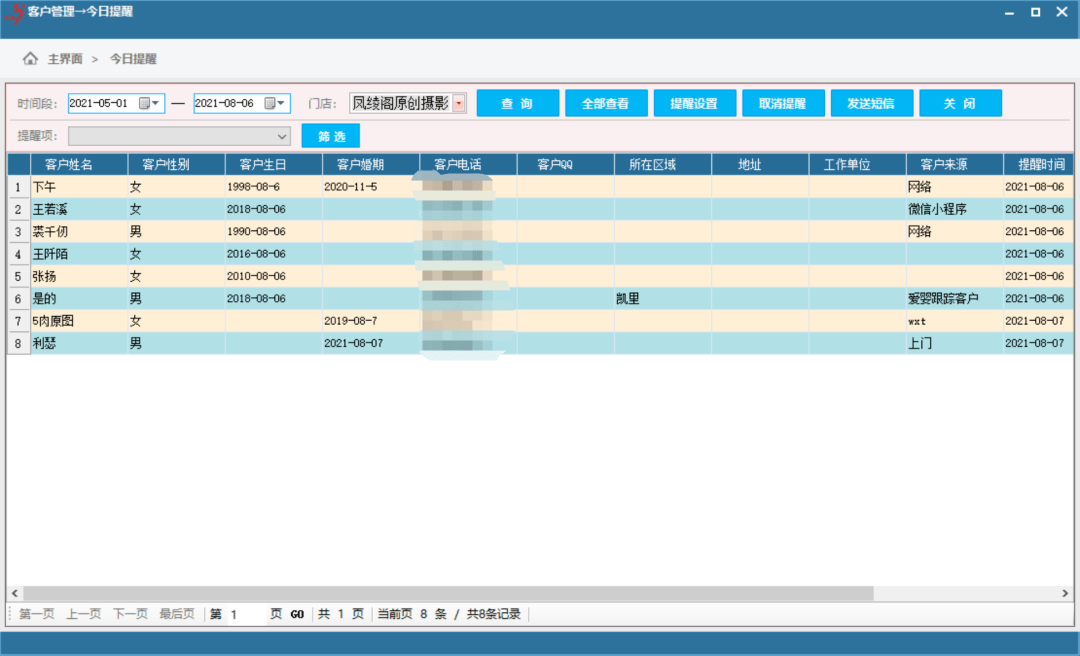Select customer row 下午

tap(540, 187)
